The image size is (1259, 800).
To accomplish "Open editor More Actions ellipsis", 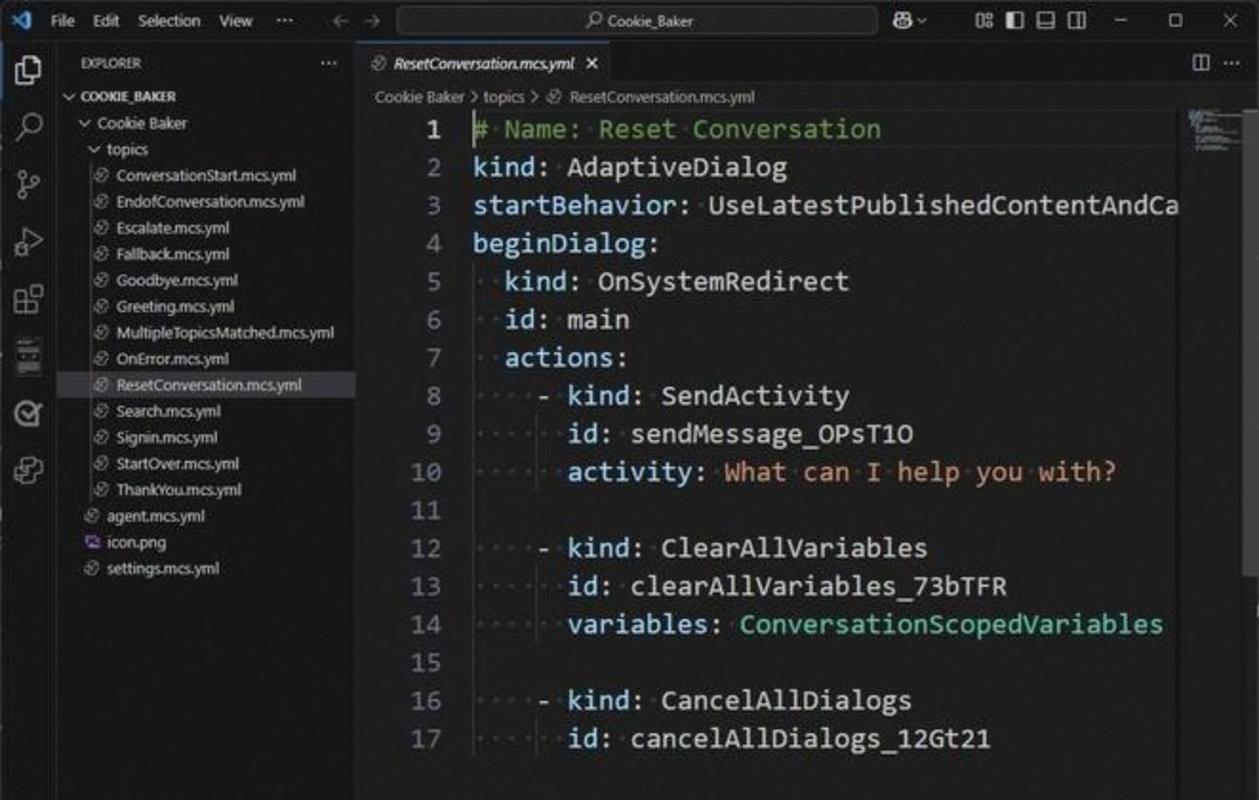I will [1233, 63].
